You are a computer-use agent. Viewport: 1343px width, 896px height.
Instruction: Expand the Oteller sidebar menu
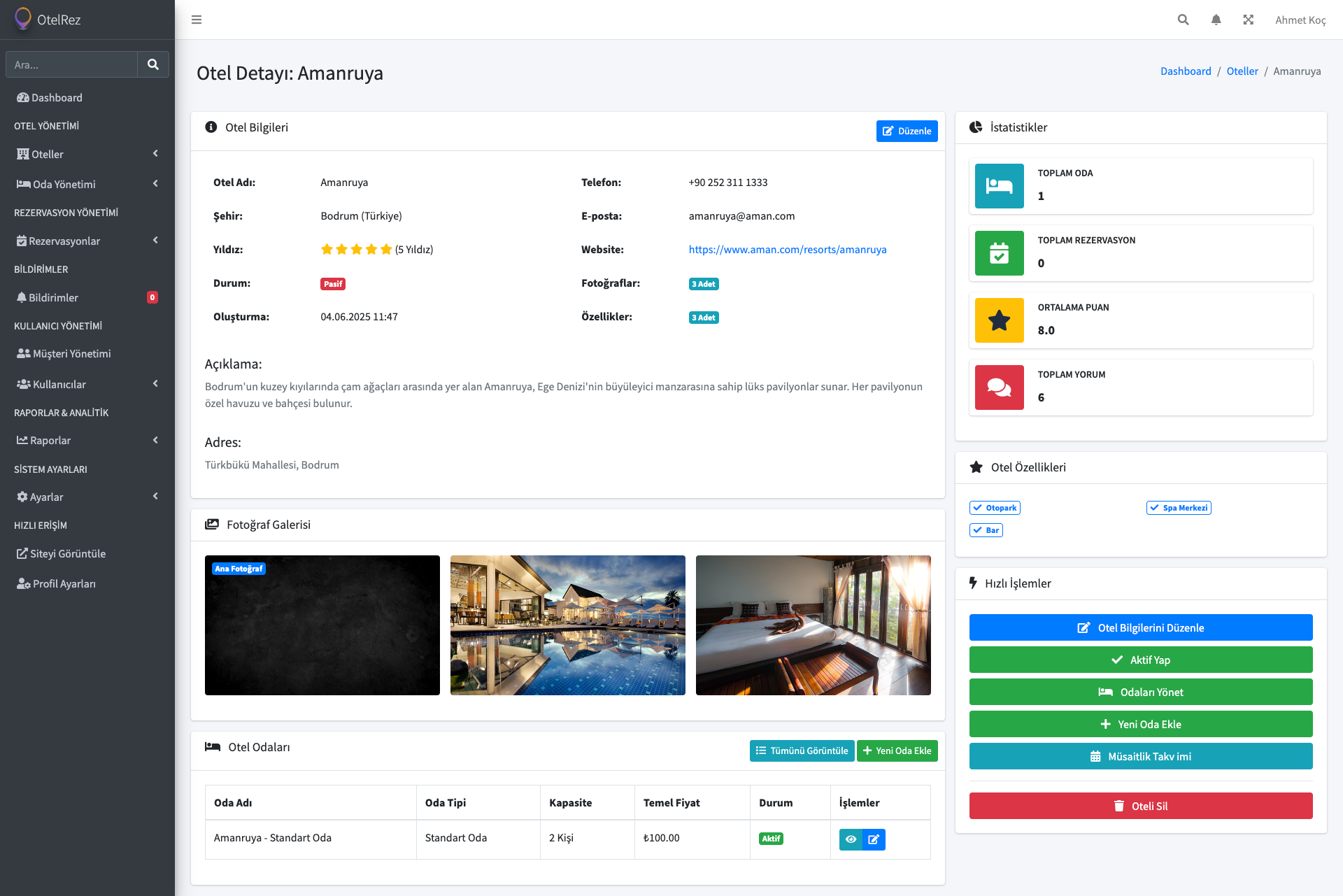click(x=87, y=154)
